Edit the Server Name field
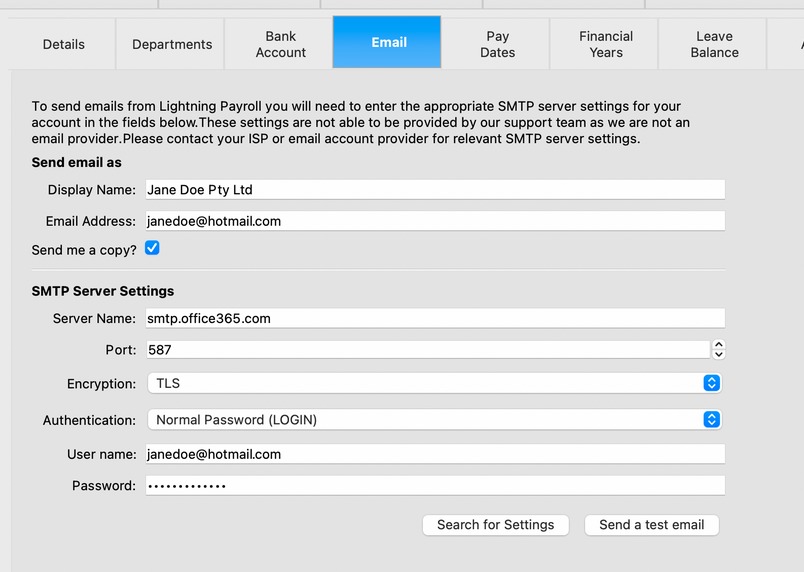Viewport: 804px width, 572px height. (x=435, y=318)
